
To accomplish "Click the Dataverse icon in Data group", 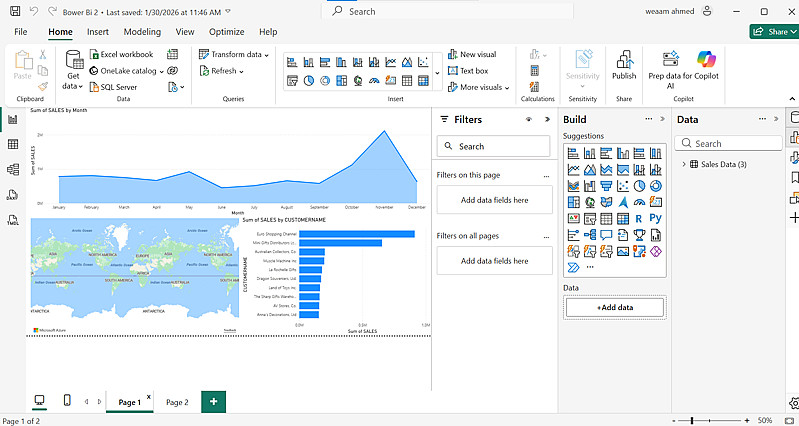I will [x=172, y=70].
